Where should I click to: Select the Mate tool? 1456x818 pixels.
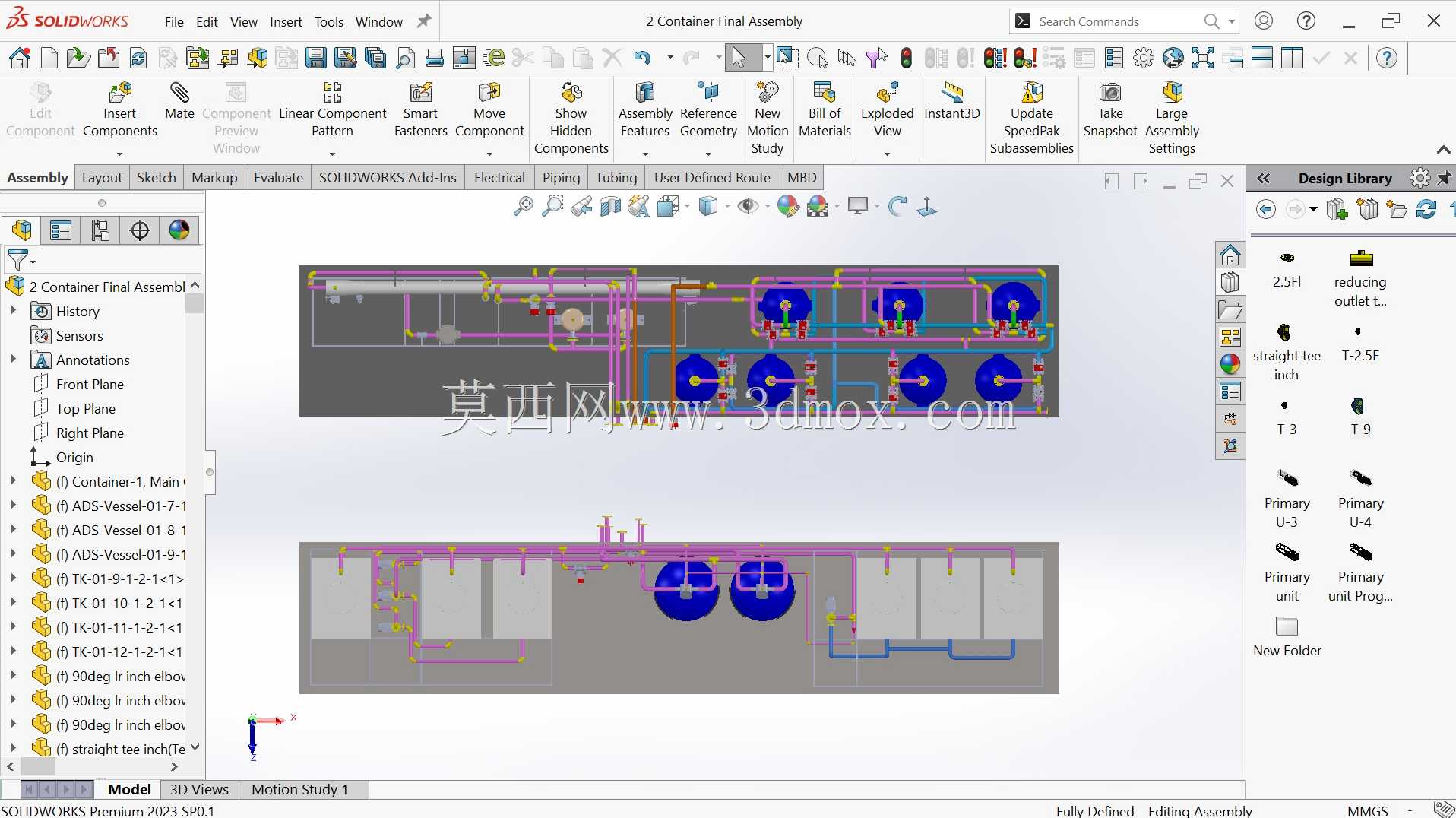(x=179, y=101)
